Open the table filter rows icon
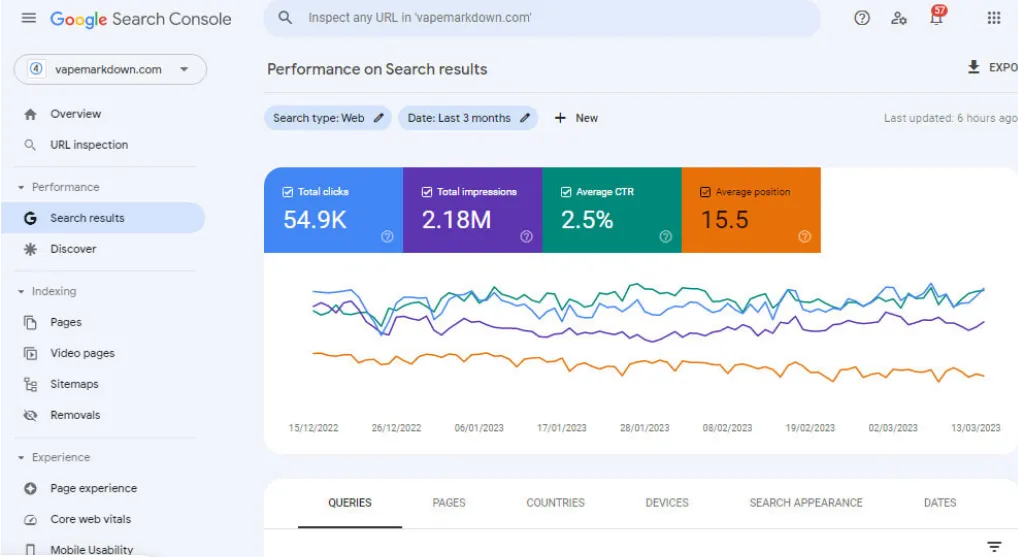This screenshot has height=557, width=1018. pos(994,547)
